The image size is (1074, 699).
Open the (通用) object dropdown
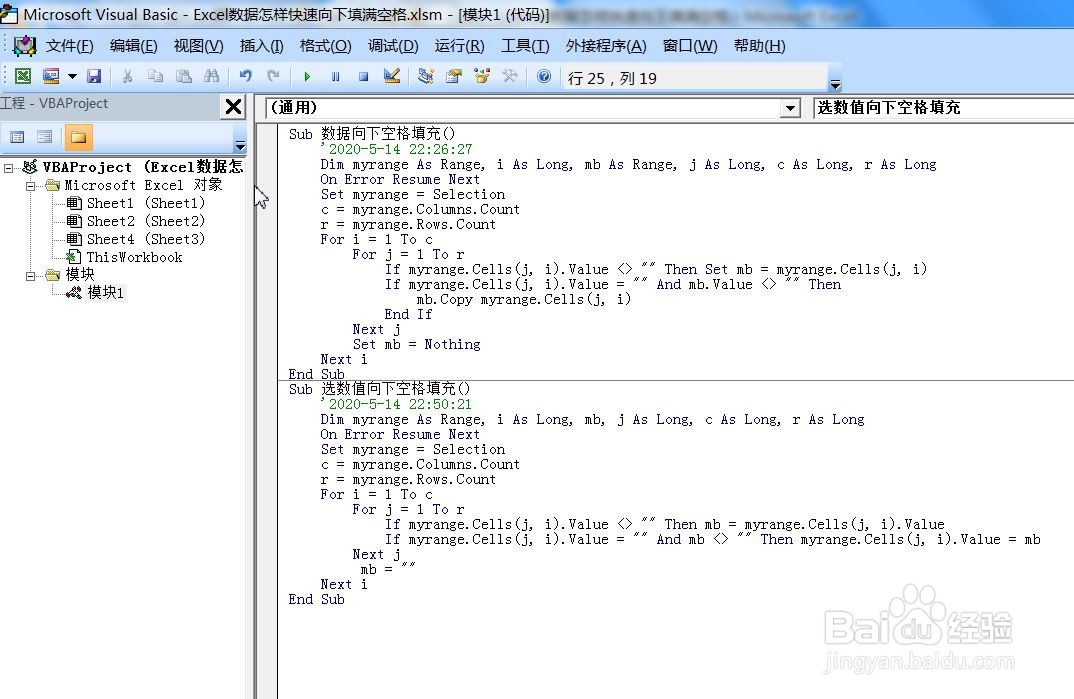[791, 108]
